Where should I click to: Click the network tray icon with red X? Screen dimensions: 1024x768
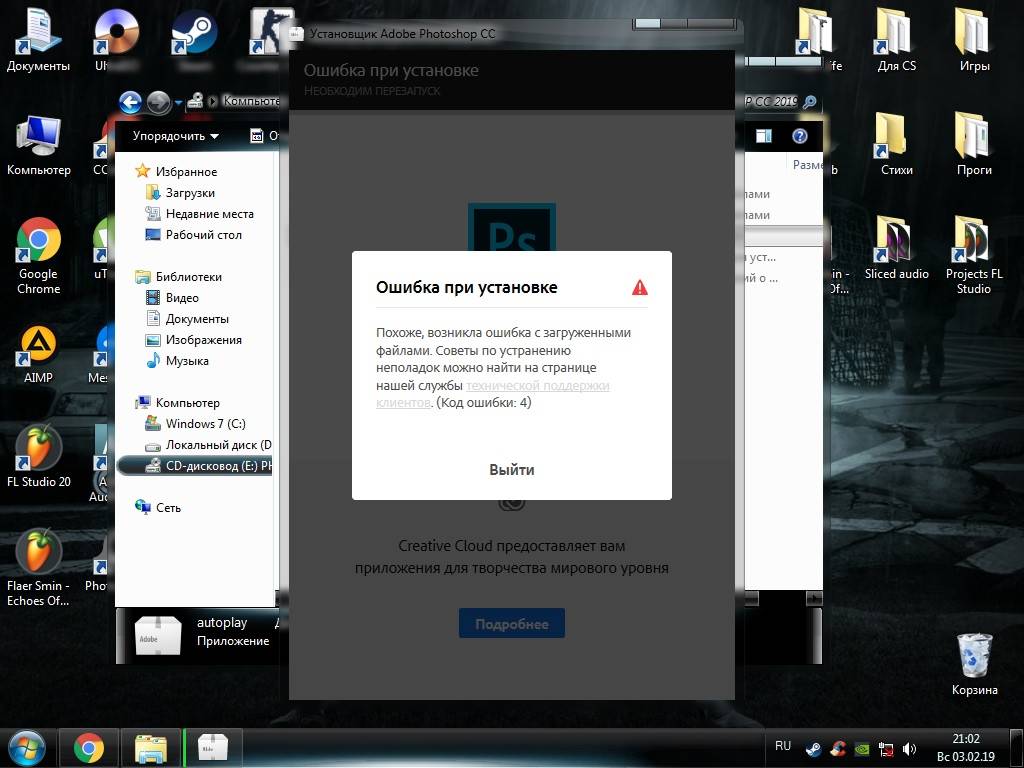coord(886,749)
